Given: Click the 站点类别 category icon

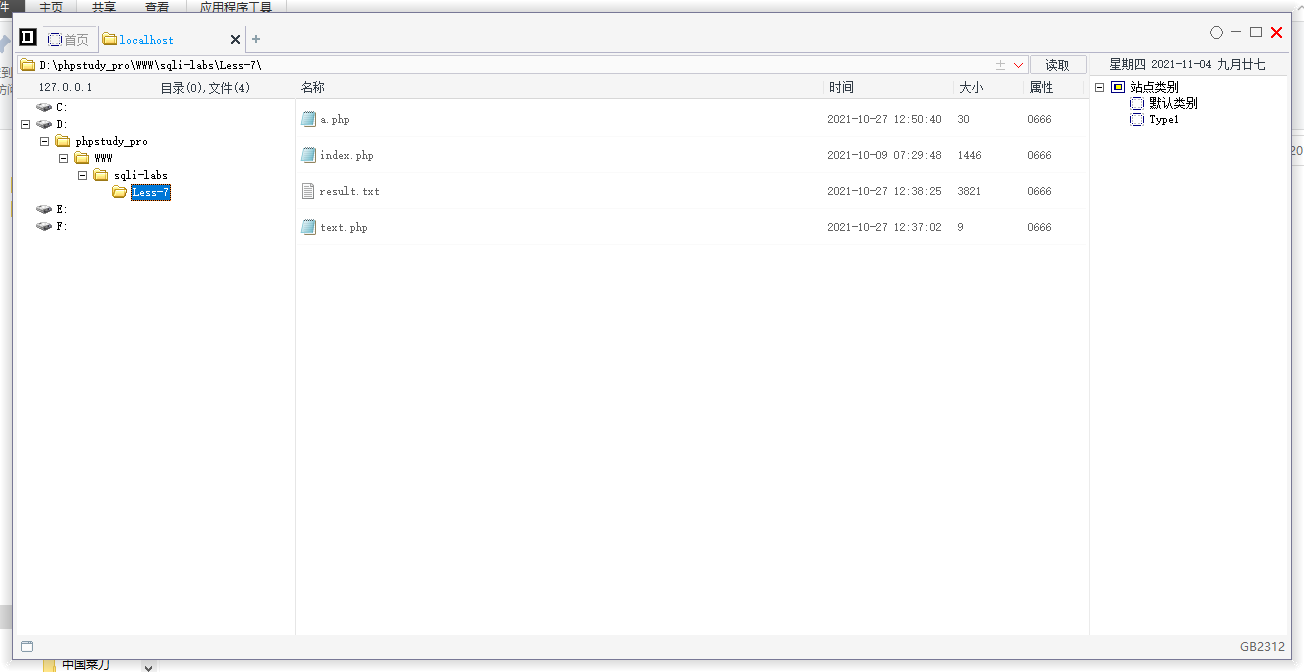Looking at the screenshot, I should pos(1118,87).
